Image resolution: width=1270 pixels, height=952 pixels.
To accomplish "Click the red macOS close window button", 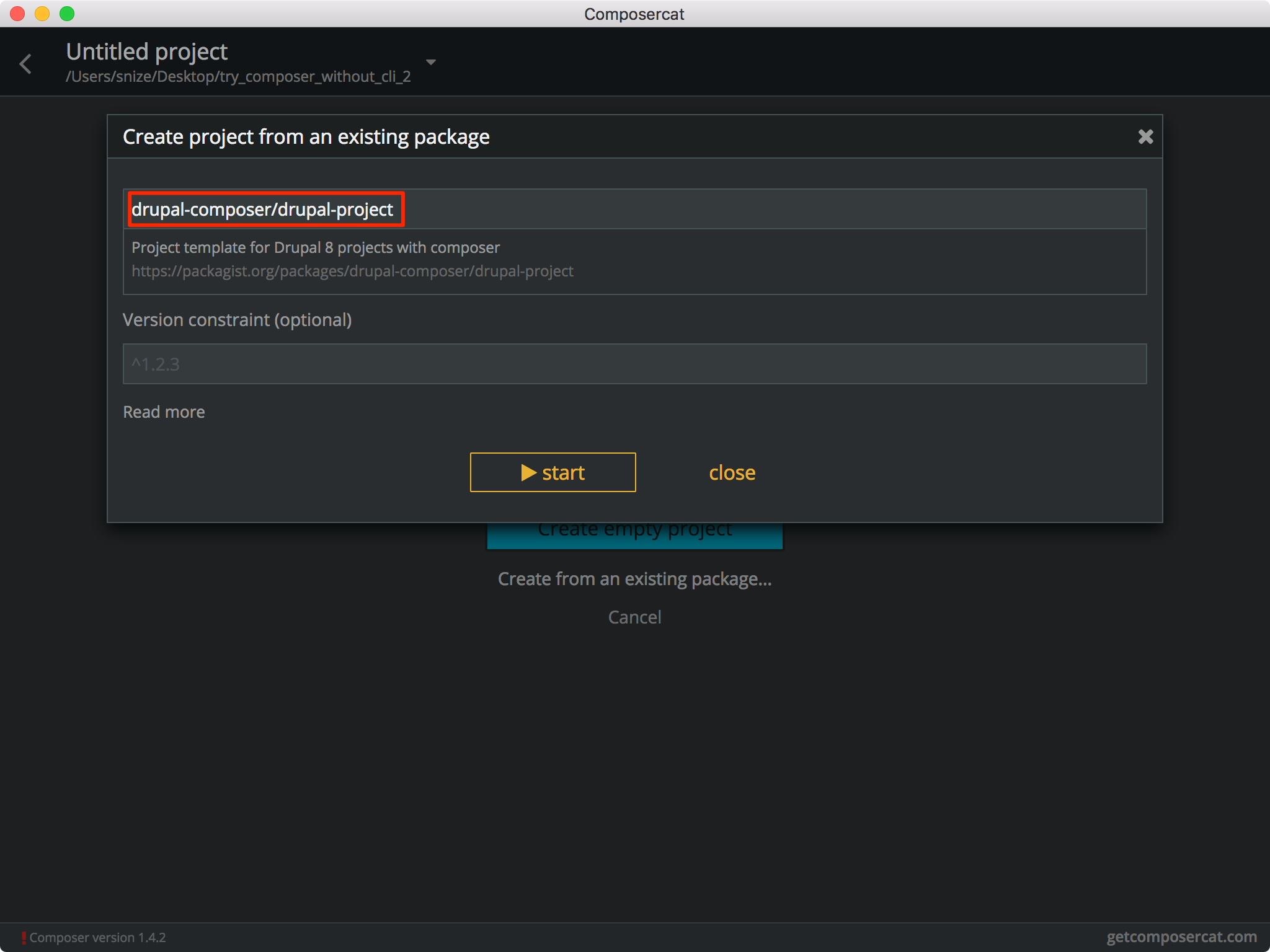I will point(17,13).
